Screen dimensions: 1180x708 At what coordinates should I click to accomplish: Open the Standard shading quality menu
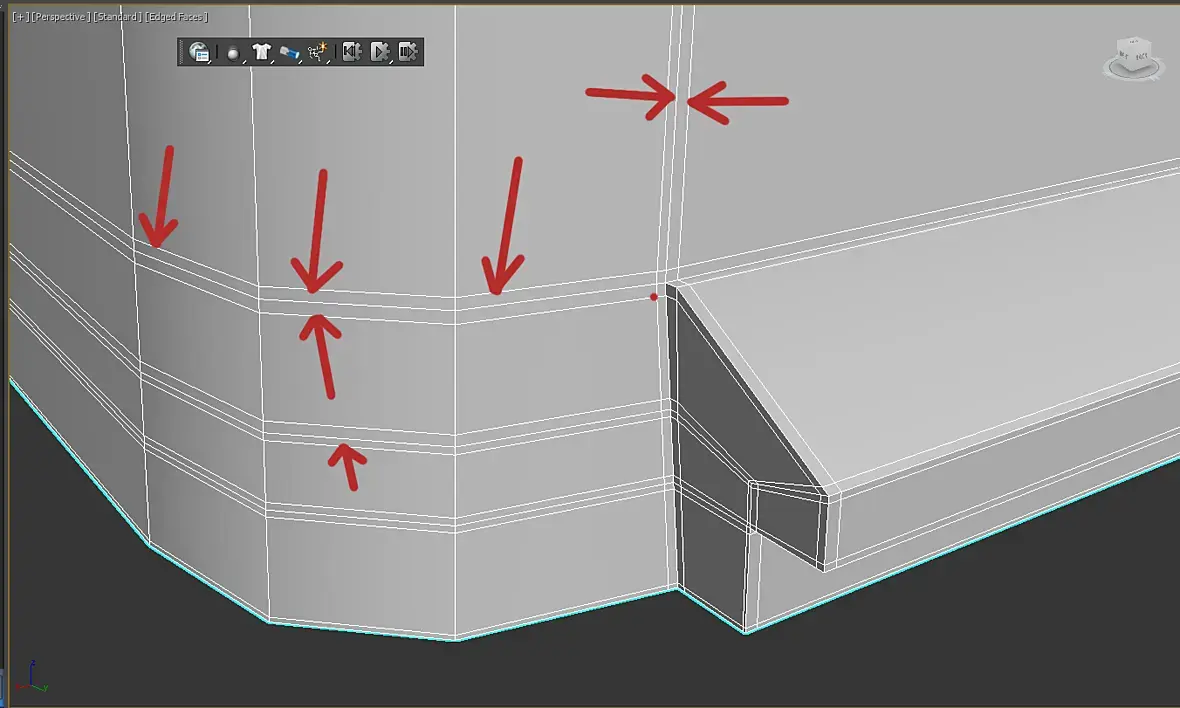pos(117,17)
